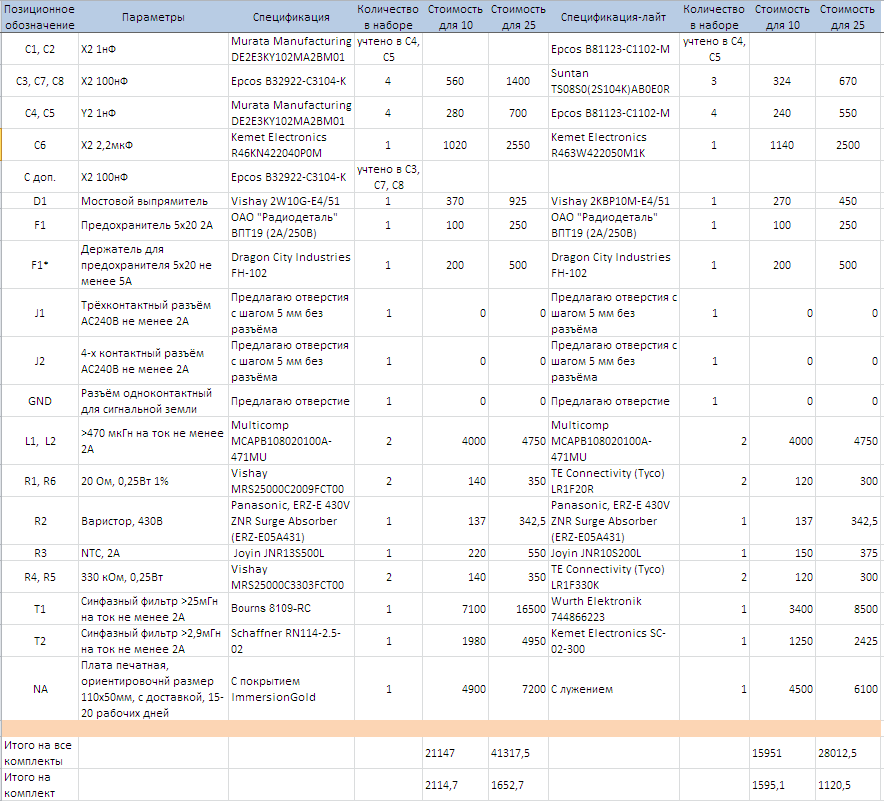This screenshot has width=884, height=801.
Task: Select the 'Позиционное обозначение' header cell
Action: point(40,17)
